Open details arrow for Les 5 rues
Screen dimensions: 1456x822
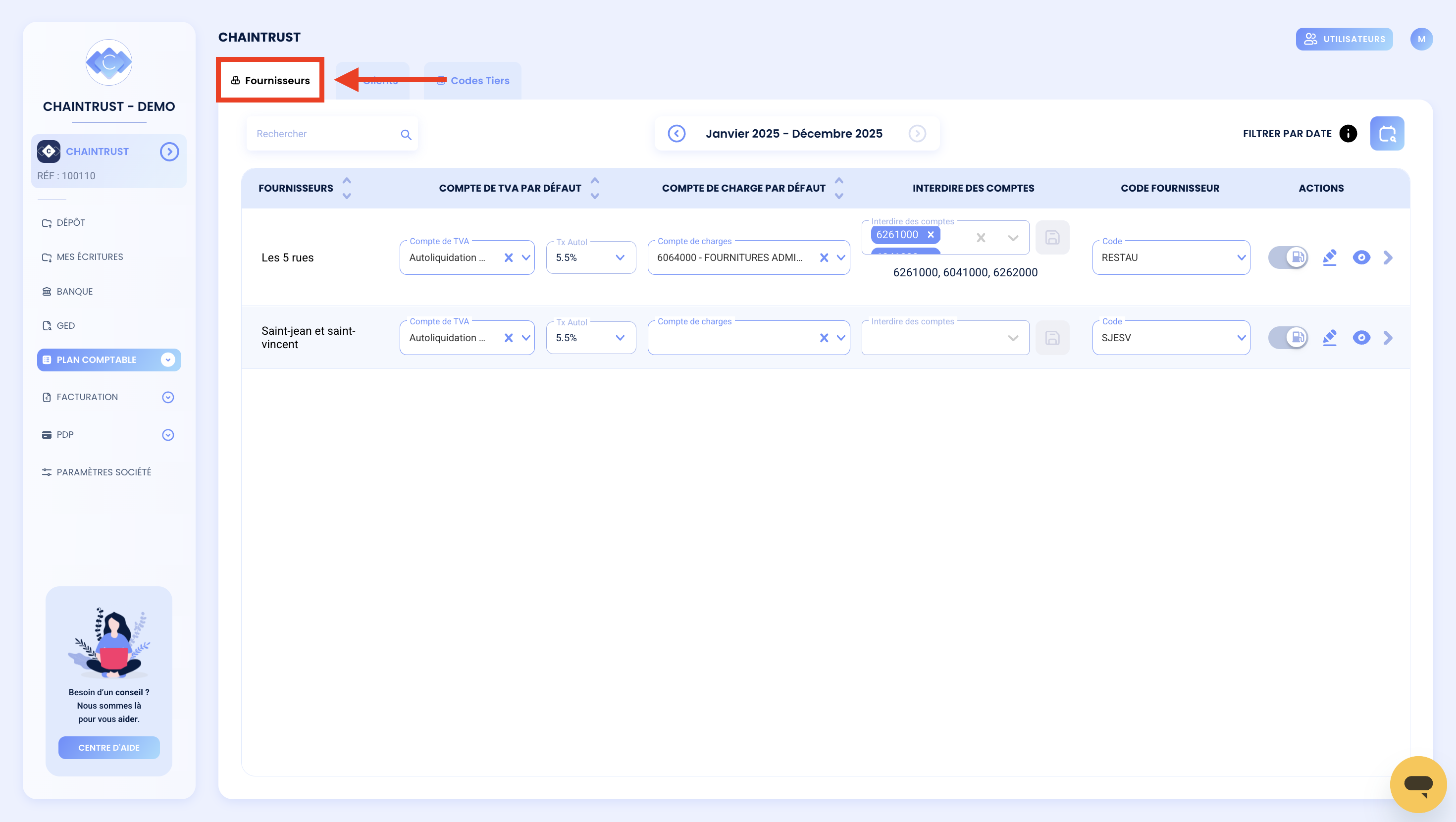[x=1388, y=257]
